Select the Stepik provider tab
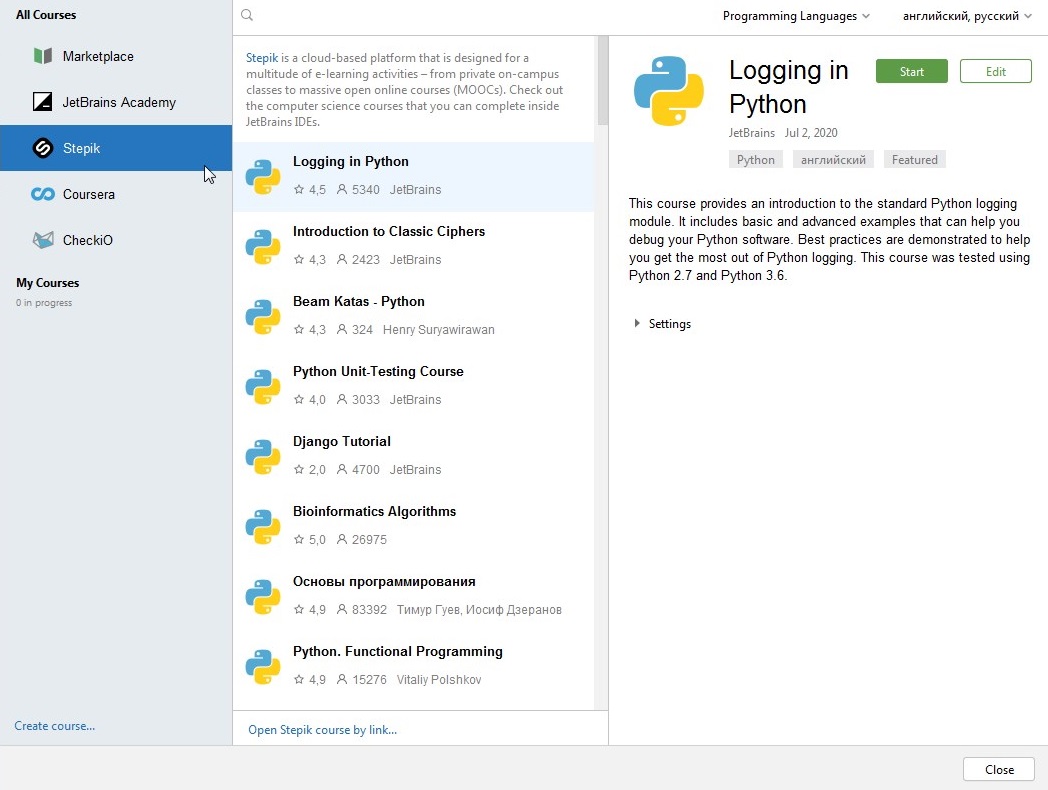Viewport: 1048px width, 790px height. coord(116,148)
